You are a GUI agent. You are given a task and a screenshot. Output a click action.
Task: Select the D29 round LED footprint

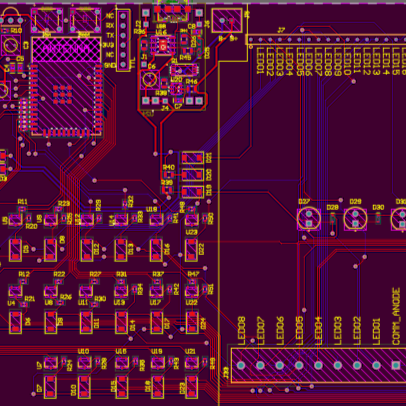tap(355, 219)
